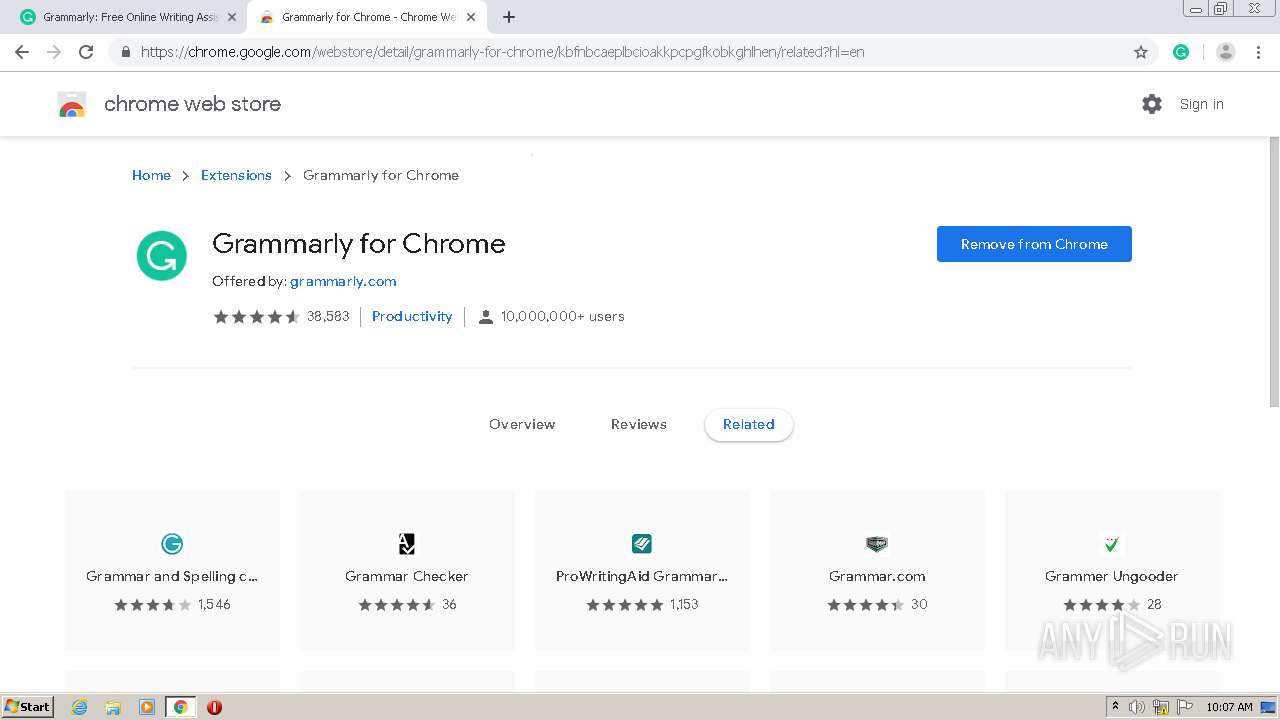Close the Grammarly Free Online Writing tab
Image resolution: width=1280 pixels, height=720 pixels.
[232, 17]
